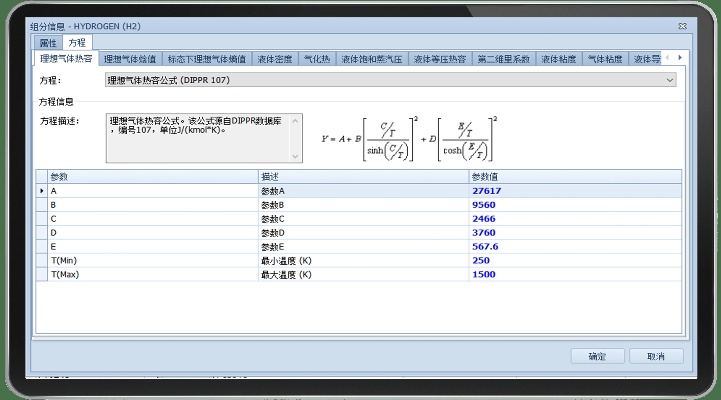Select the 液体密度 tab

tap(274, 59)
